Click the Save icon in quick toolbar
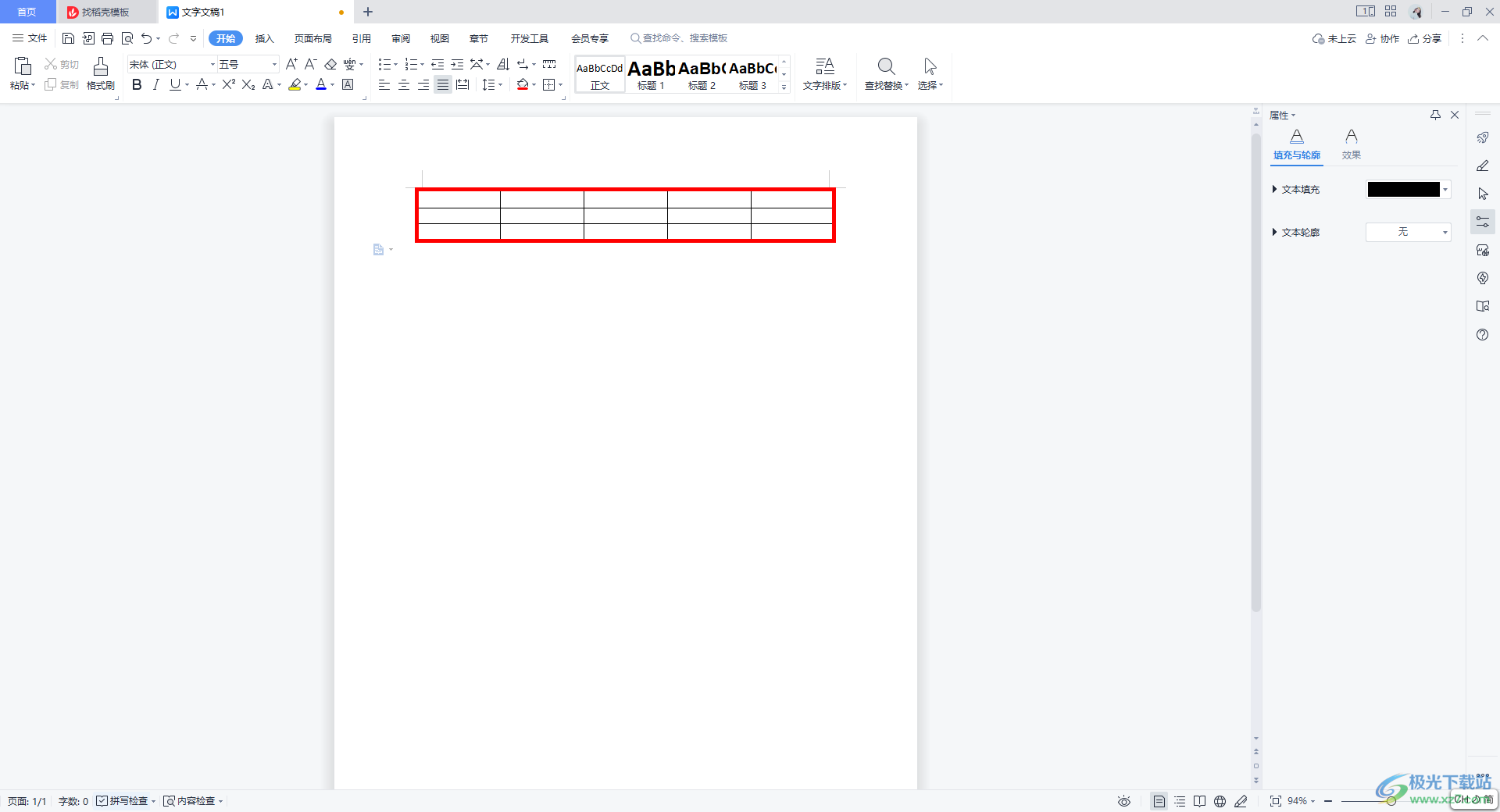This screenshot has height=812, width=1500. point(68,38)
